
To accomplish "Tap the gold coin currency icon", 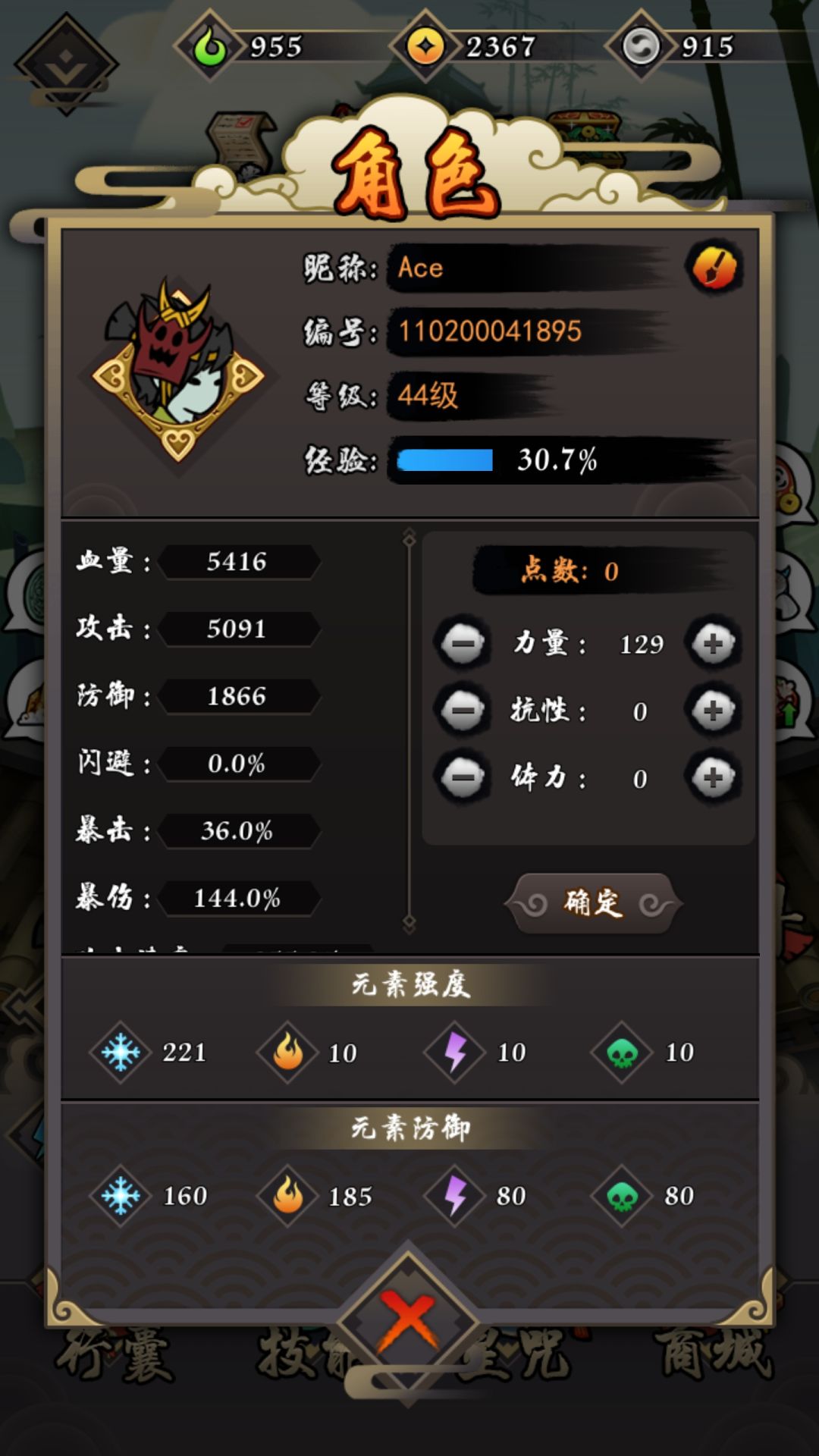I will pos(425,47).
